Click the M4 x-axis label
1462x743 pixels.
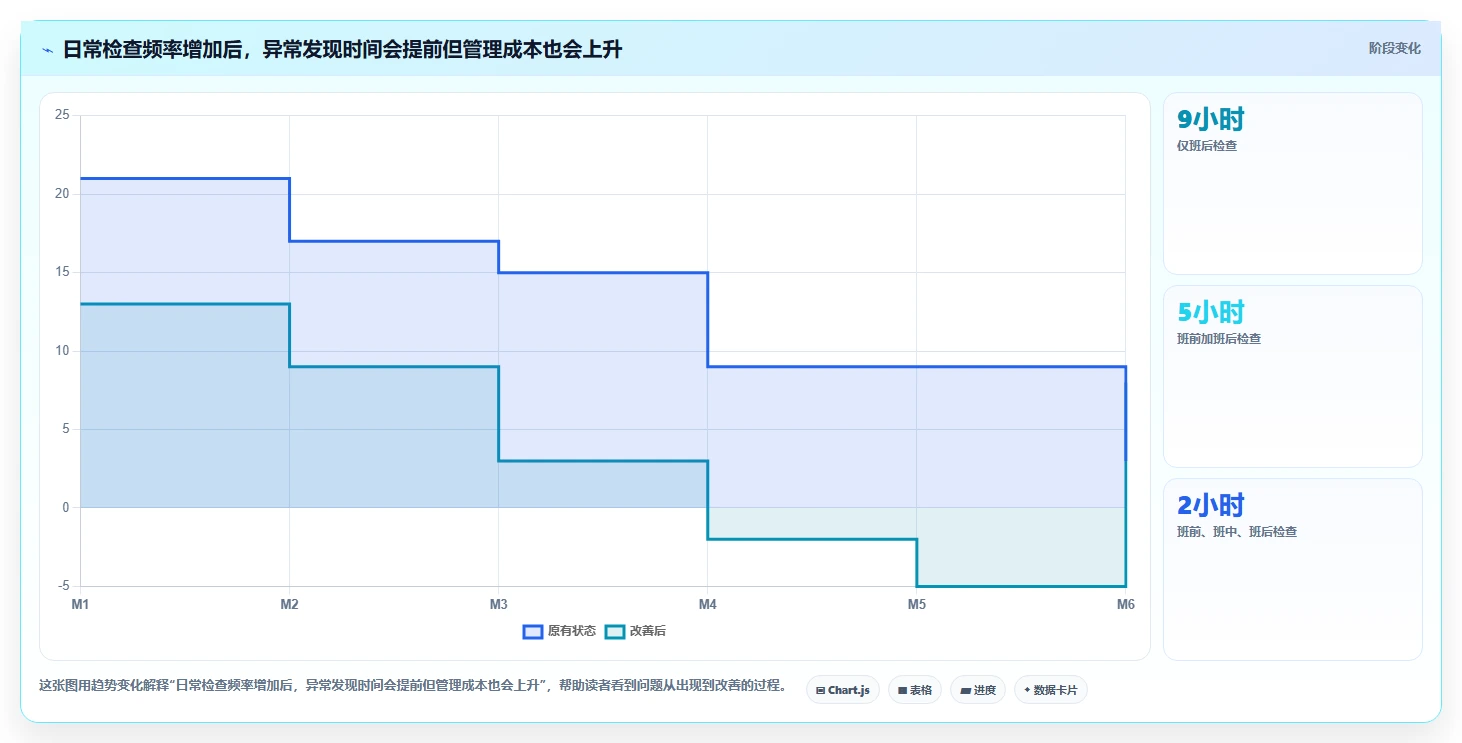(707, 604)
